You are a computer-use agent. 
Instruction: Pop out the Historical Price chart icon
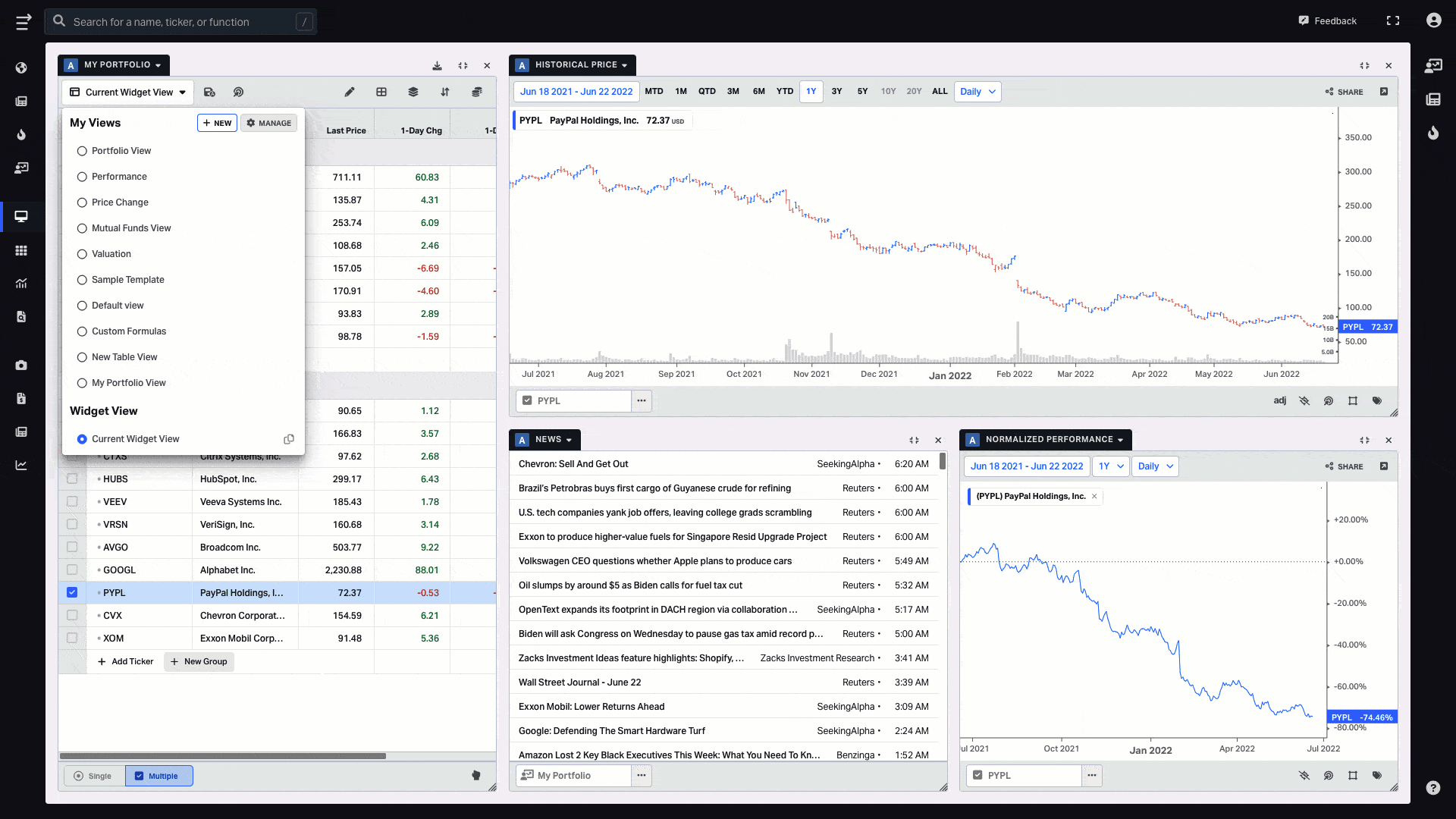(1384, 92)
